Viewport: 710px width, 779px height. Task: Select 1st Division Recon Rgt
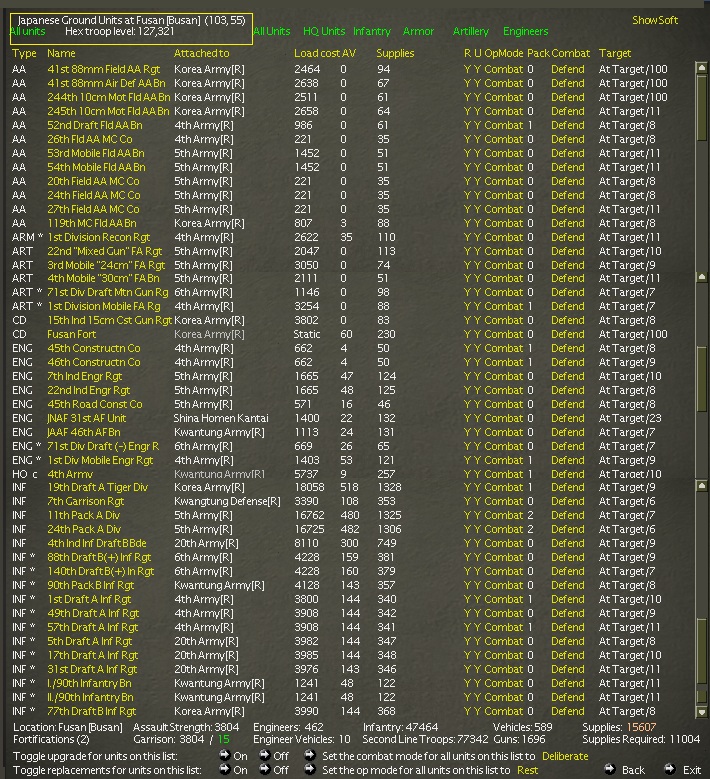point(98,237)
